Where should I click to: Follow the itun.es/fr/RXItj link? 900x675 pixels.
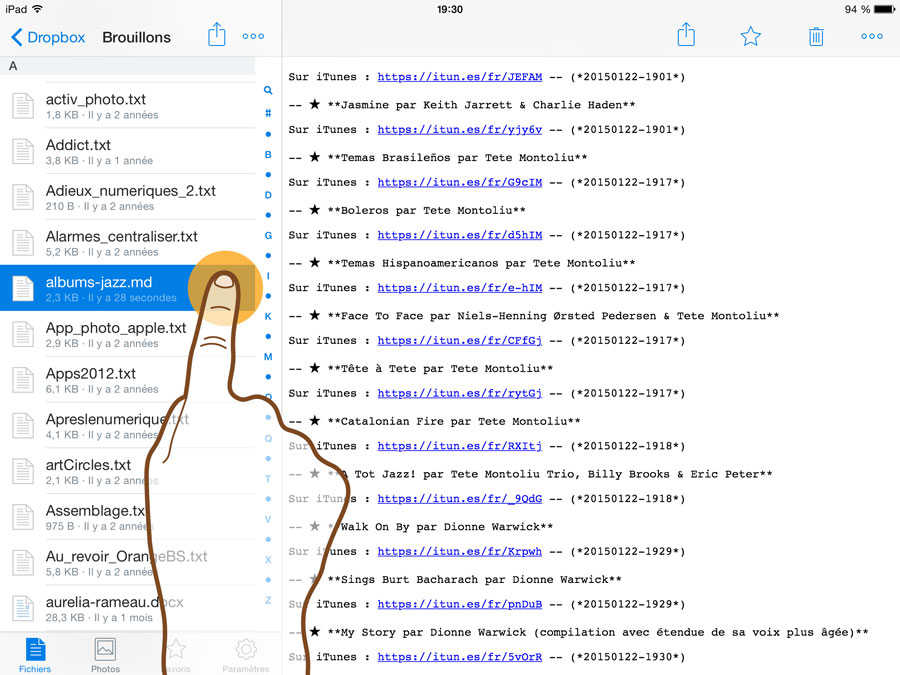[x=459, y=447]
